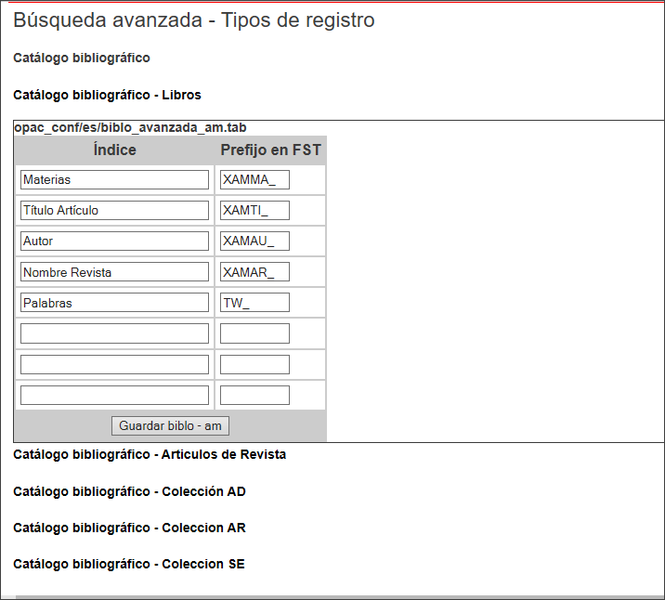The height and width of the screenshot is (600, 665).
Task: Click the first empty Prefijo en FST field
Action: point(255,334)
